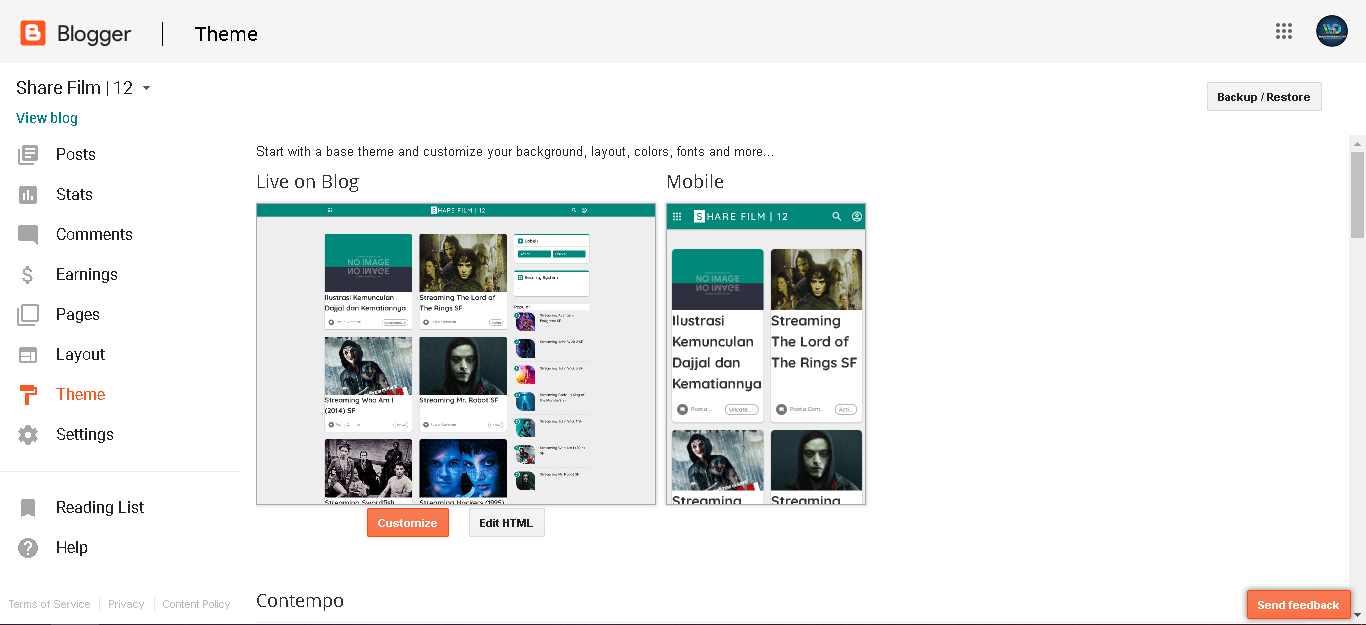Screen dimensions: 1366x625
Task: Click the orange Customize button
Action: click(407, 523)
